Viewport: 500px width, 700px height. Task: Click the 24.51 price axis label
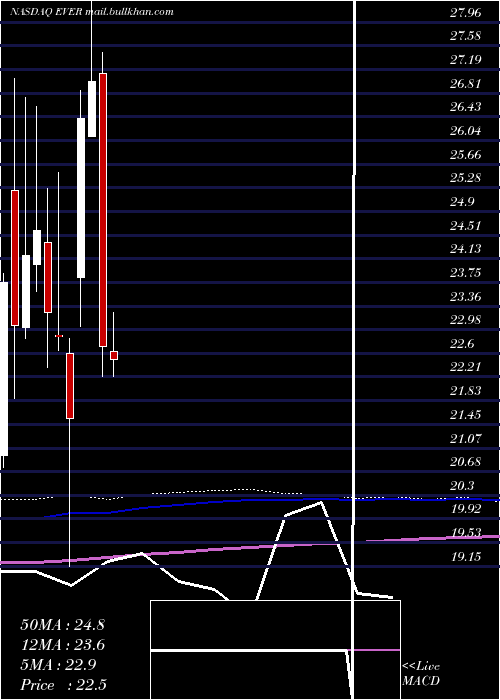(466, 225)
